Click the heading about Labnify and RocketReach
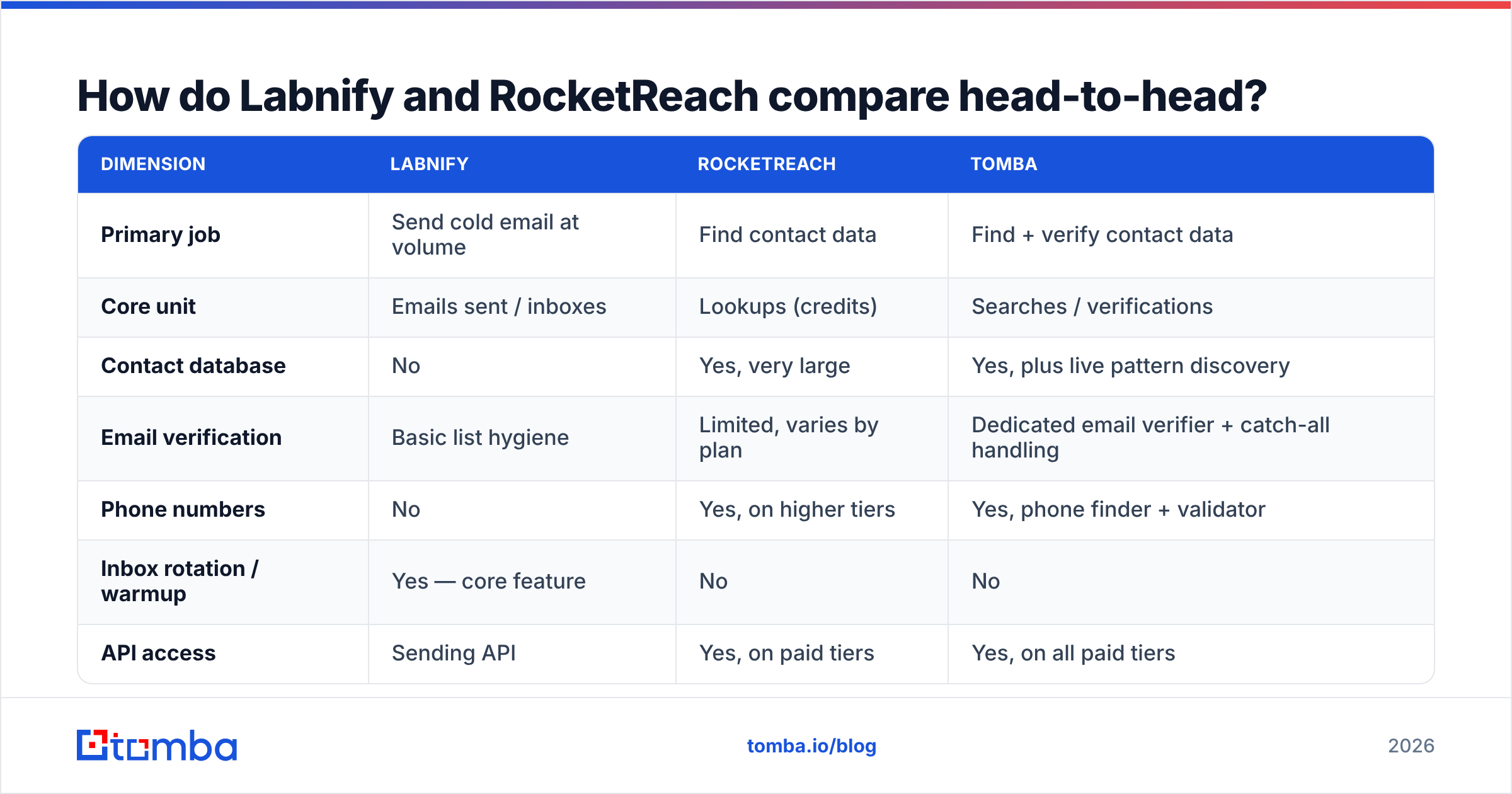This screenshot has height=794, width=1512. pyautogui.click(x=672, y=96)
